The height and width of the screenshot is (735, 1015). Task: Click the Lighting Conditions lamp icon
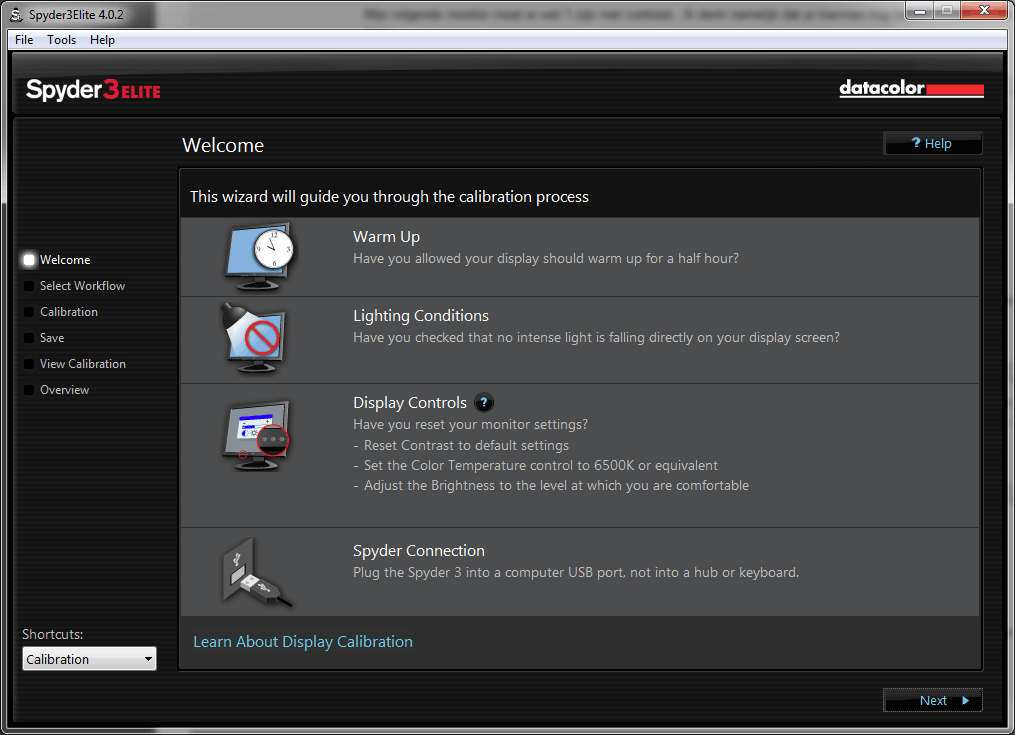(253, 339)
